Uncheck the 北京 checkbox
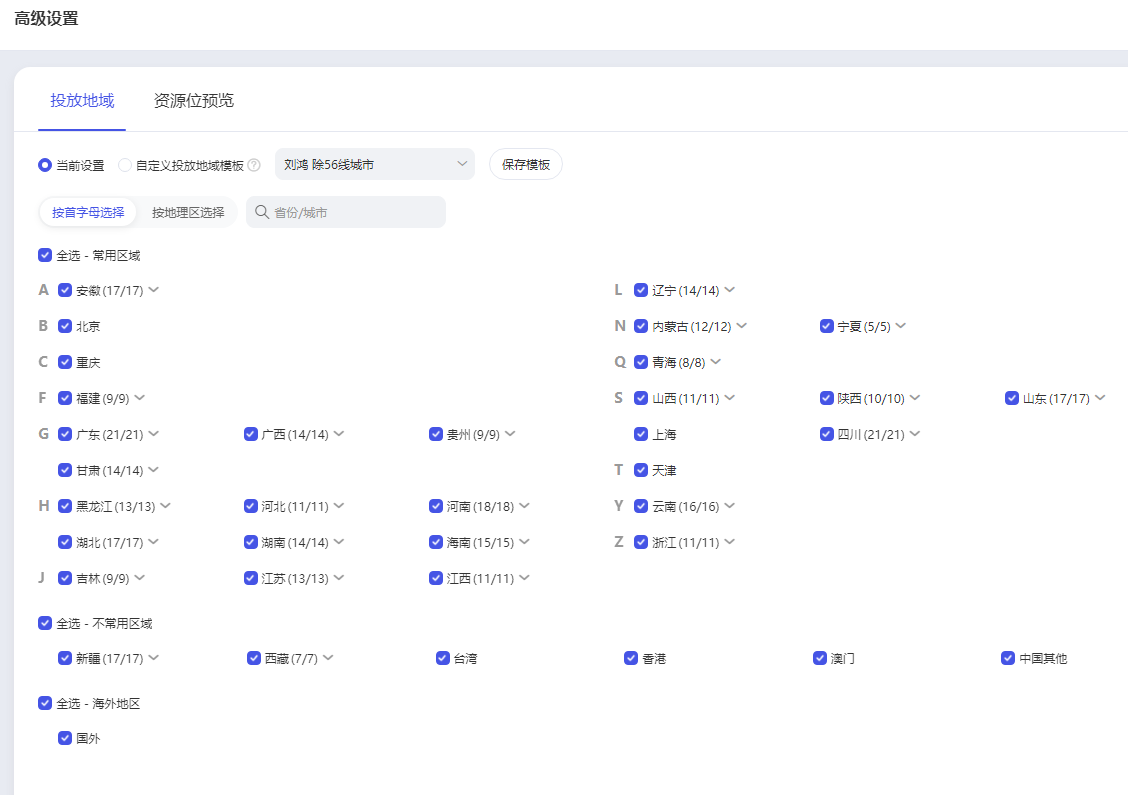 [65, 326]
